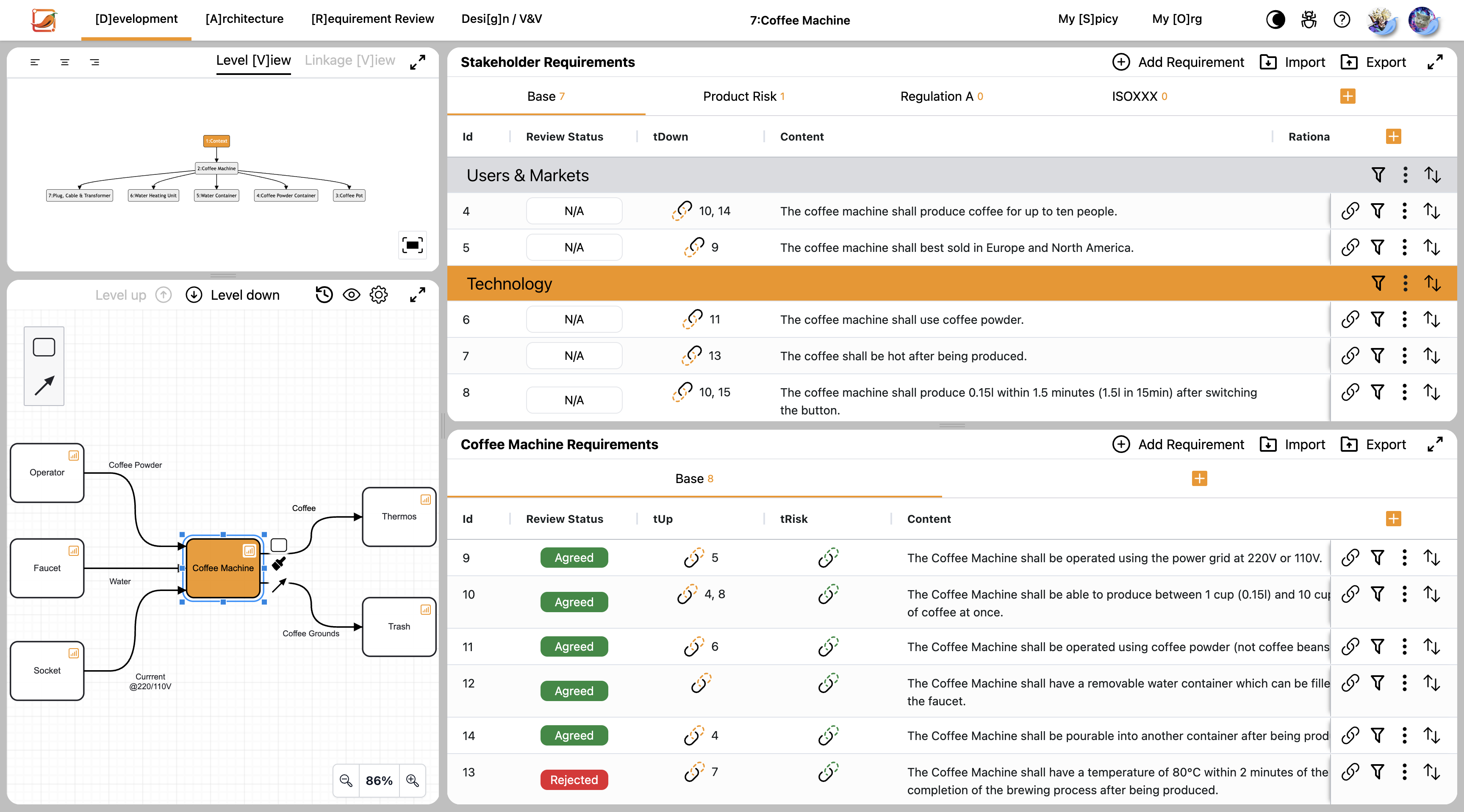The height and width of the screenshot is (812, 1464).
Task: Select the arrow connector tool
Action: click(44, 386)
